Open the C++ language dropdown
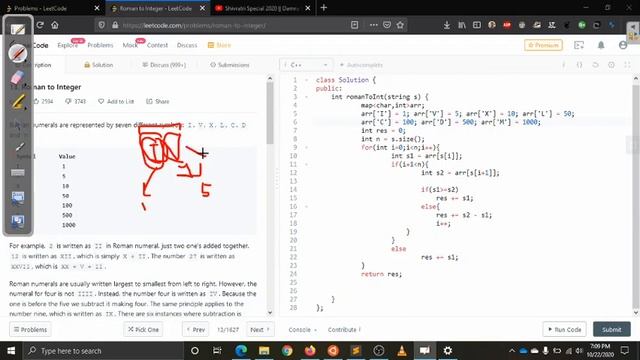Image resolution: width=640 pixels, height=360 pixels. coord(306,65)
